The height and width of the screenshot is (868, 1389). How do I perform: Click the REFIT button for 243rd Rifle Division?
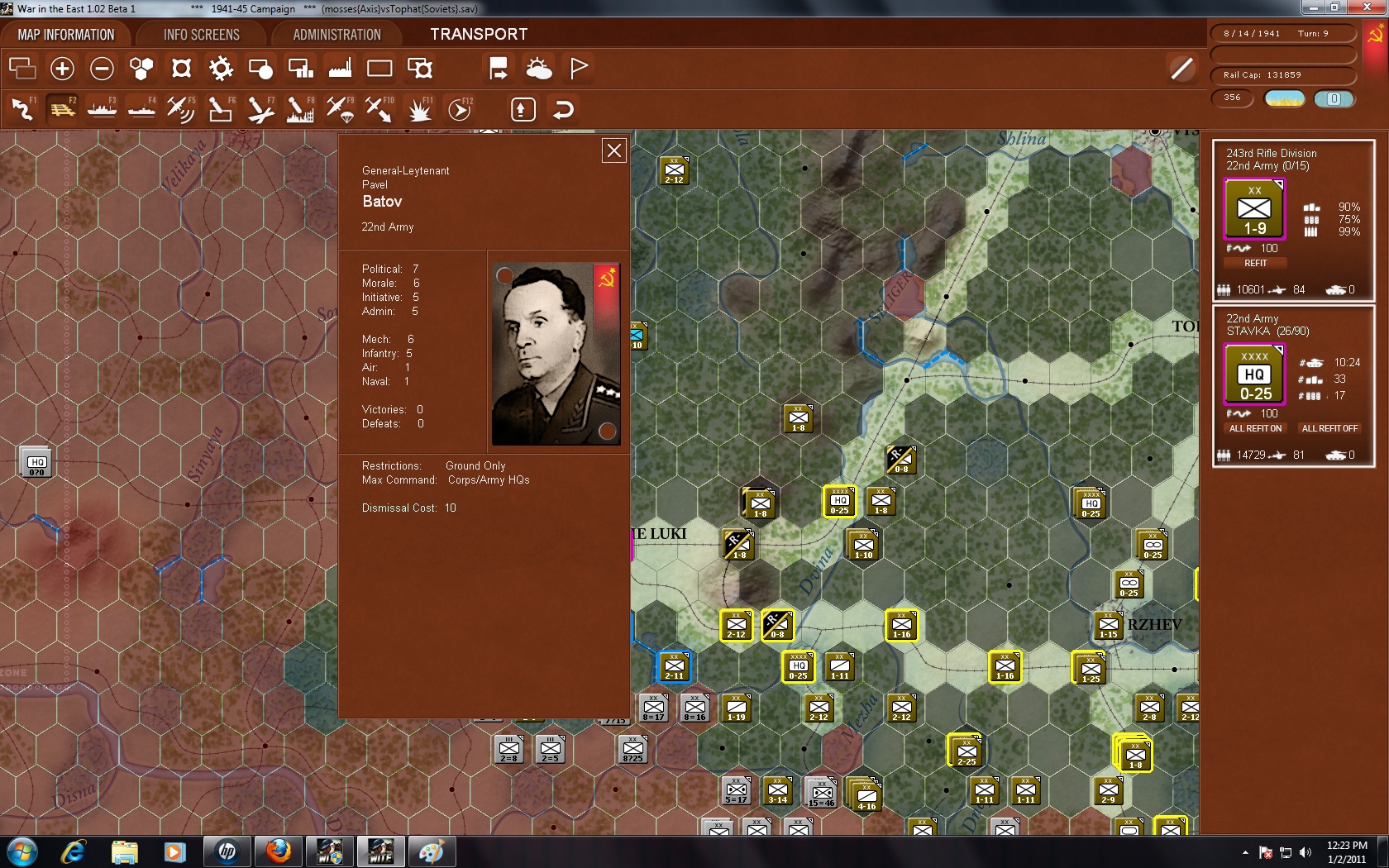click(x=1255, y=263)
